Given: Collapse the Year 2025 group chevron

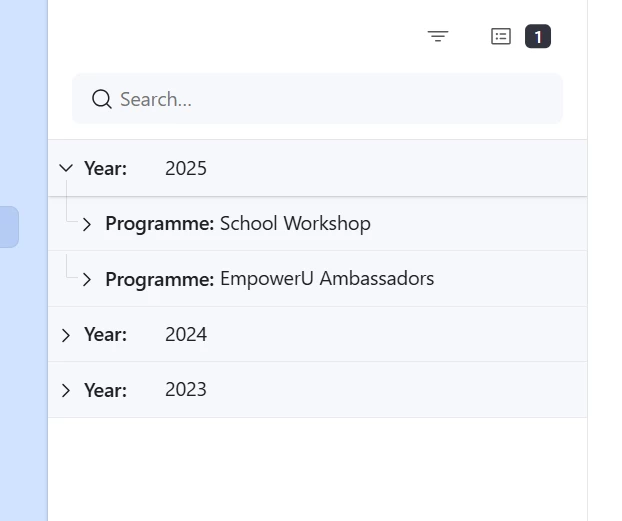Looking at the screenshot, I should (x=66, y=168).
